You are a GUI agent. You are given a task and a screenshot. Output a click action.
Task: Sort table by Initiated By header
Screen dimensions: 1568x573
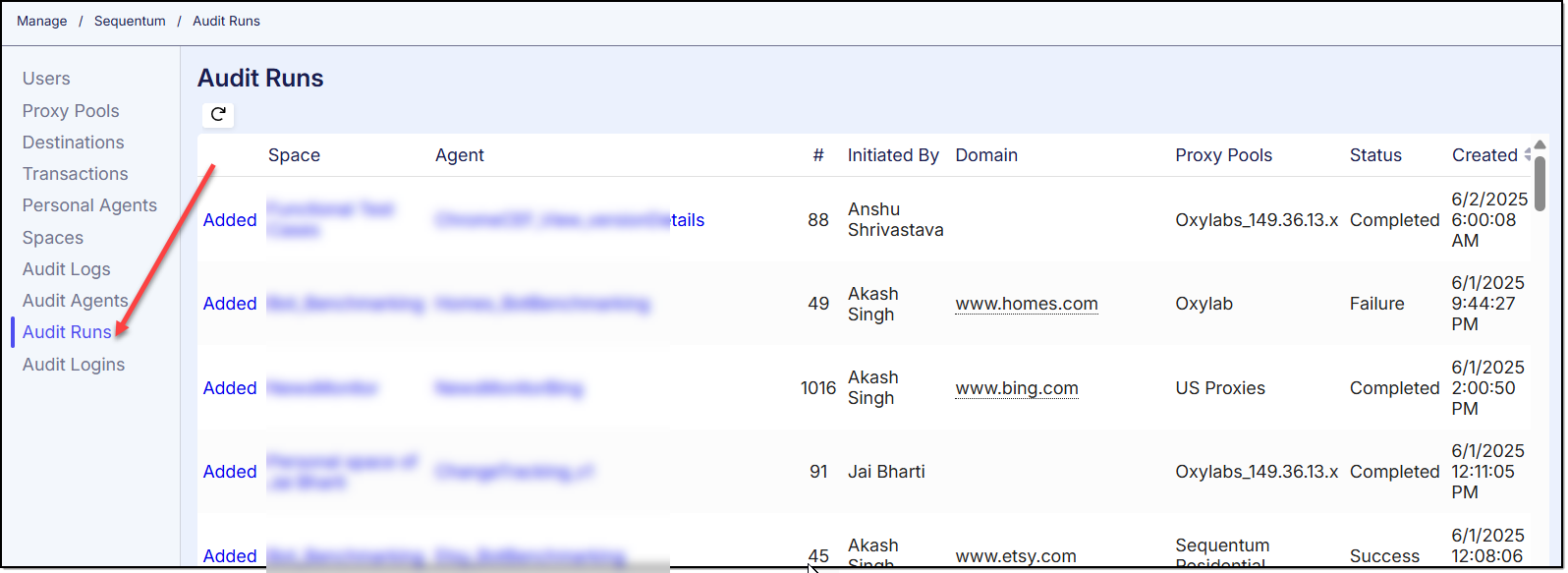click(x=893, y=155)
